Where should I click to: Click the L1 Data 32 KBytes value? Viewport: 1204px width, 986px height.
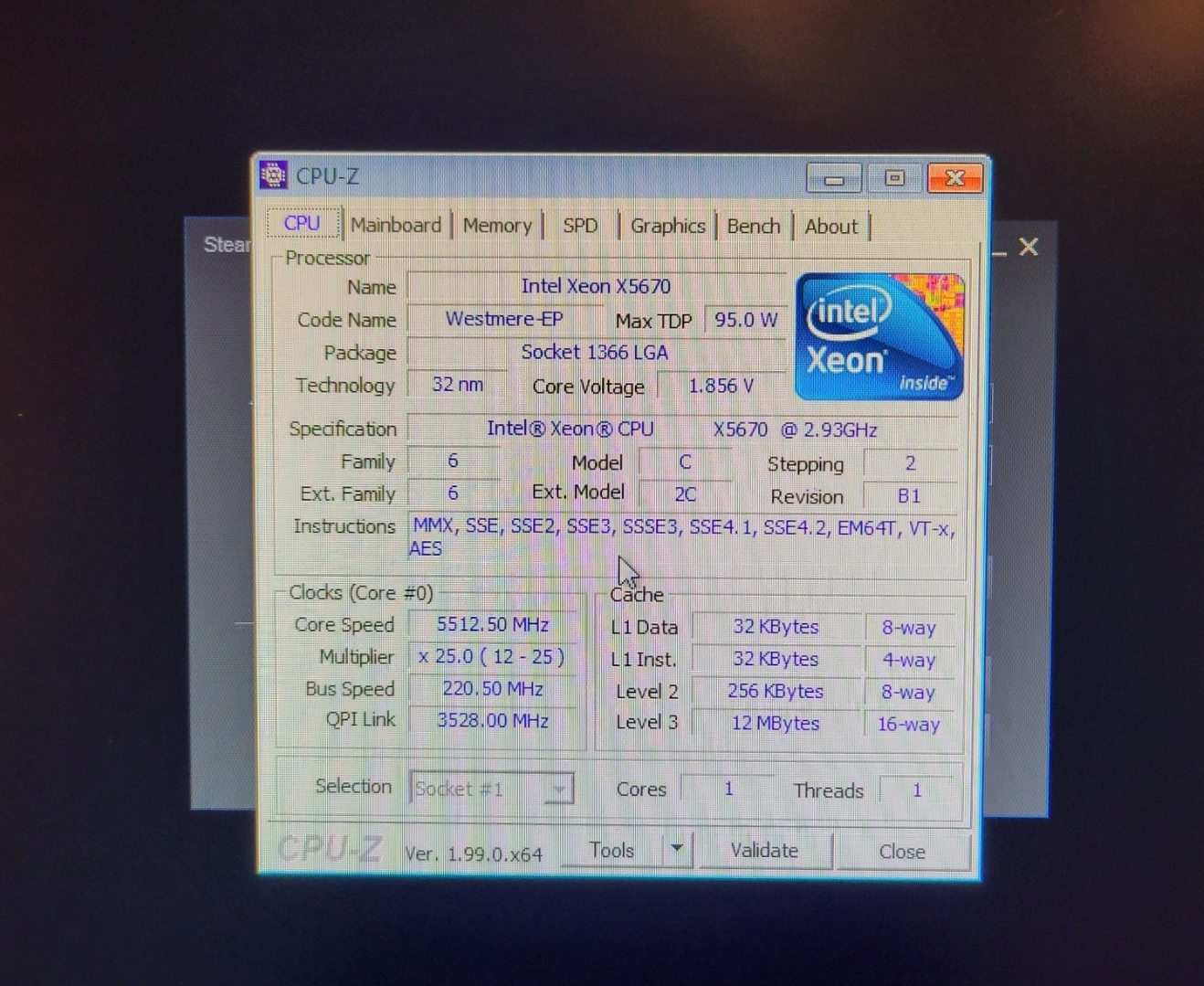tap(776, 627)
